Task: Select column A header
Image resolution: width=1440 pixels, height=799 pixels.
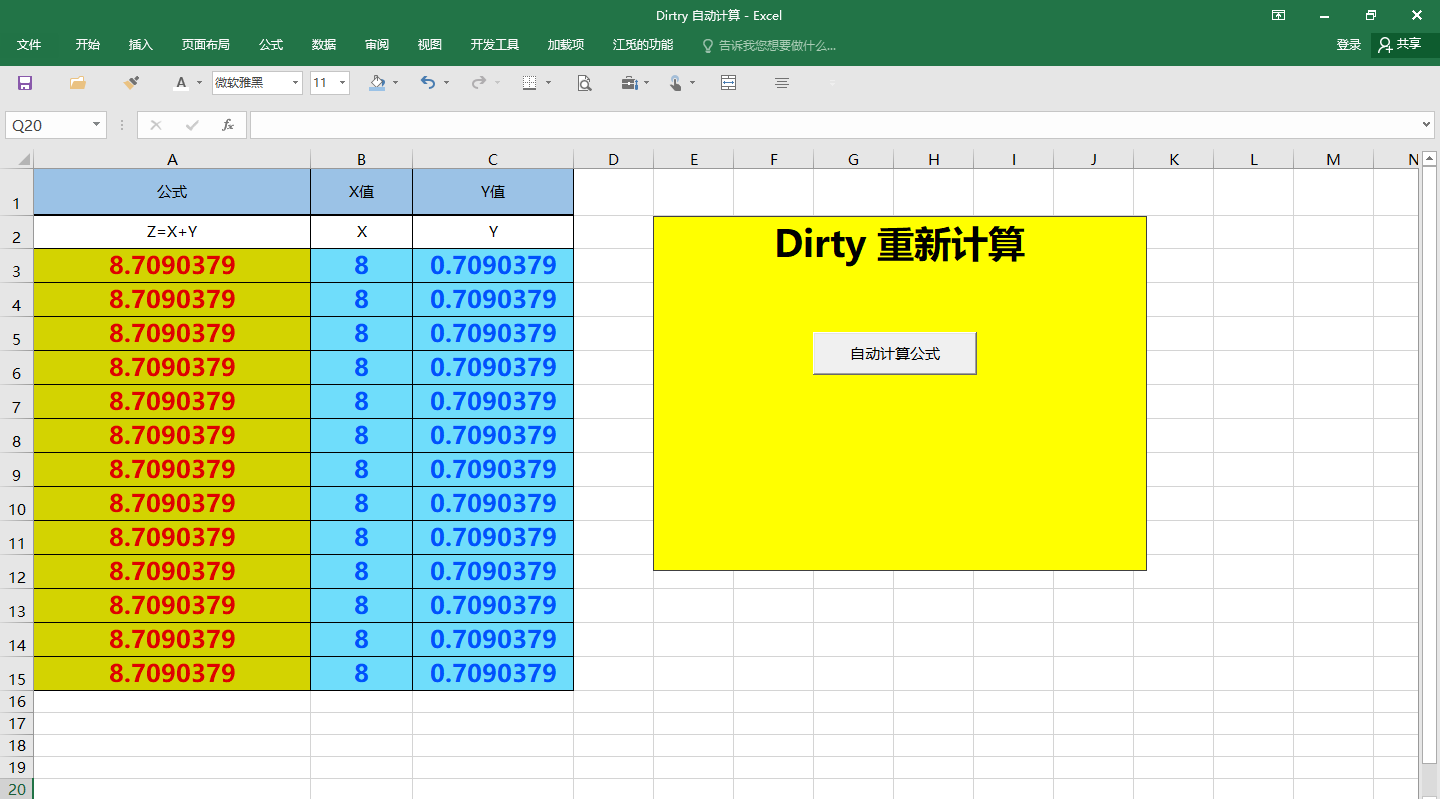Action: click(x=172, y=159)
